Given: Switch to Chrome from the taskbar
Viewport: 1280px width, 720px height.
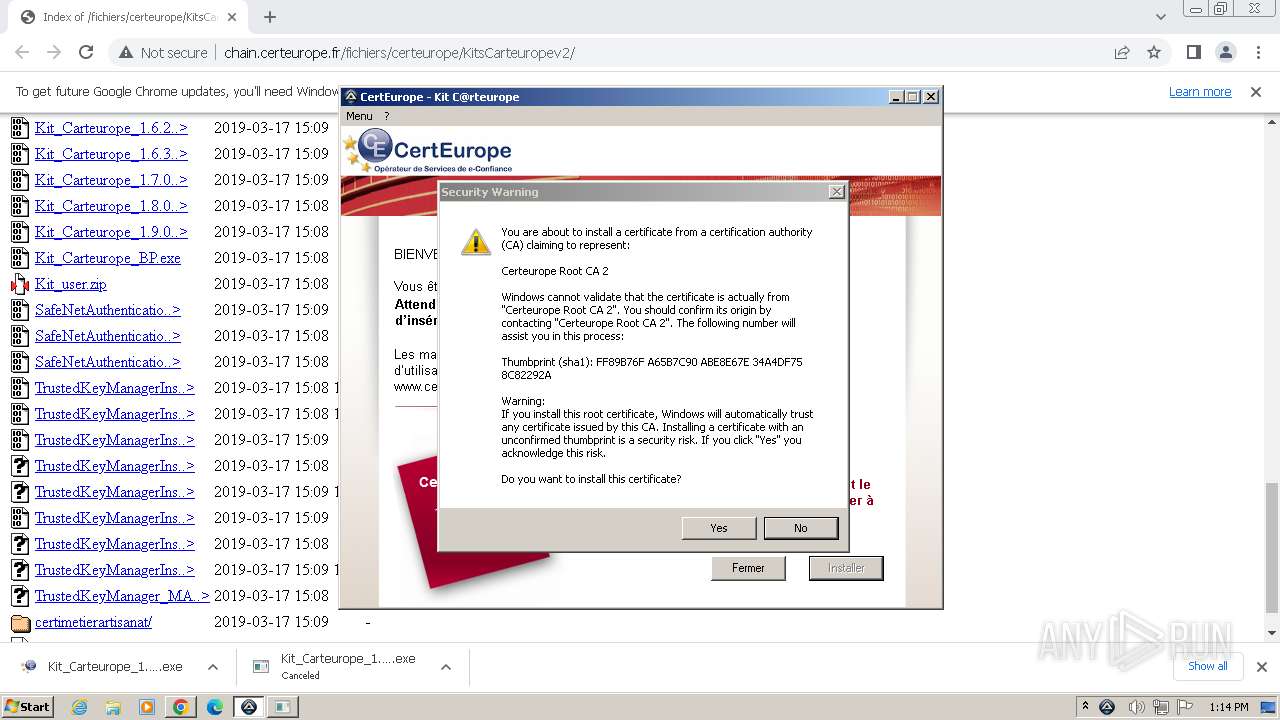Looking at the screenshot, I should (181, 707).
